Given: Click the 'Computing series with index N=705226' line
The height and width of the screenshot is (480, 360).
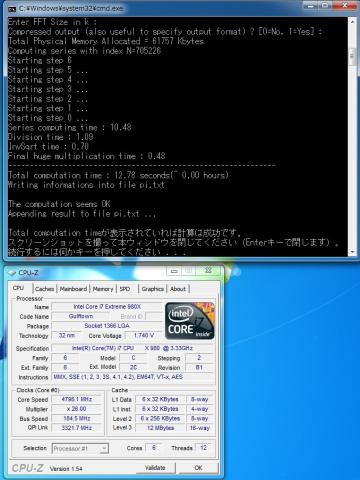Looking at the screenshot, I should (x=84, y=51).
